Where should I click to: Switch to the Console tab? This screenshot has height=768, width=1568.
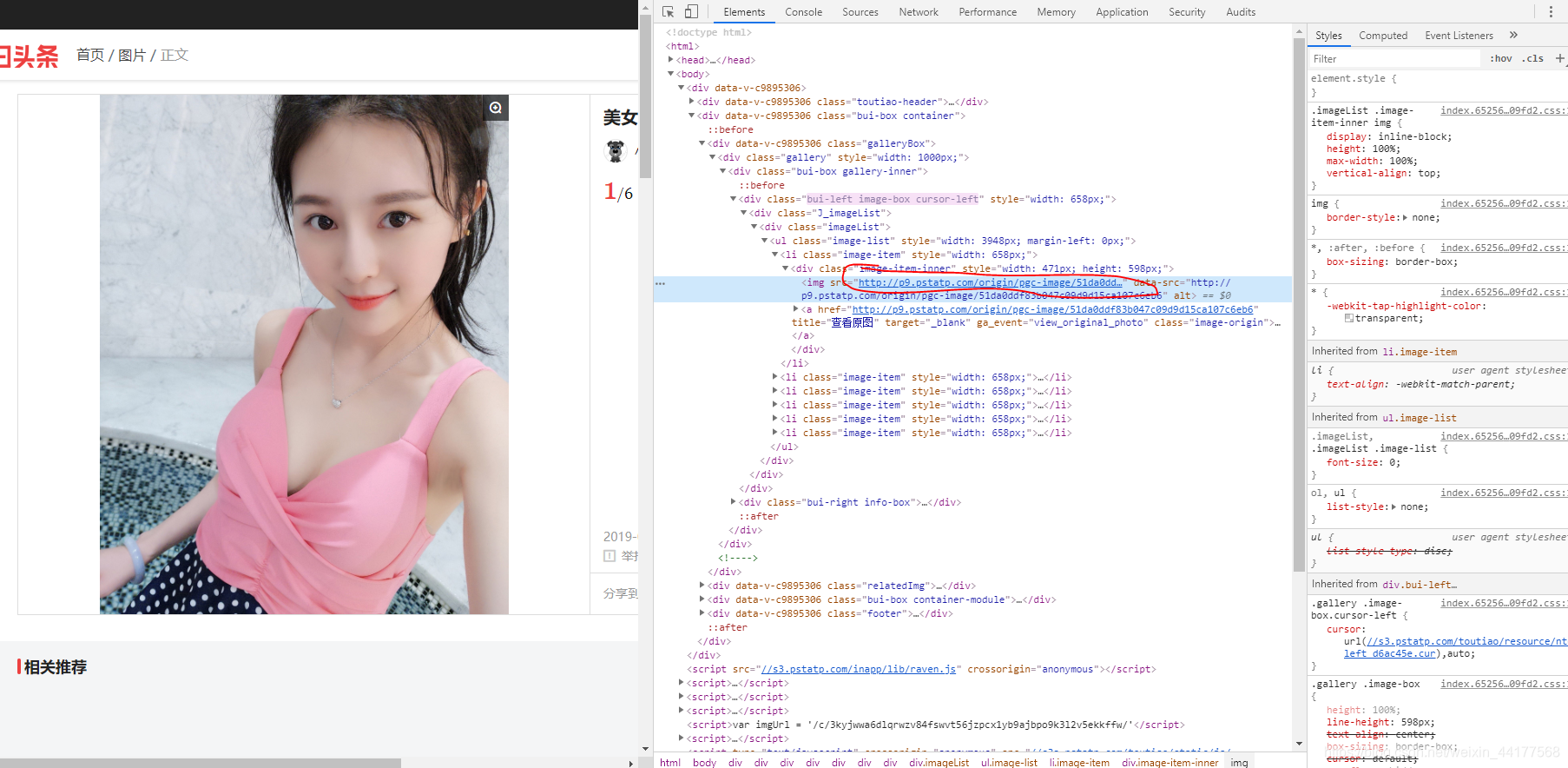[x=803, y=12]
